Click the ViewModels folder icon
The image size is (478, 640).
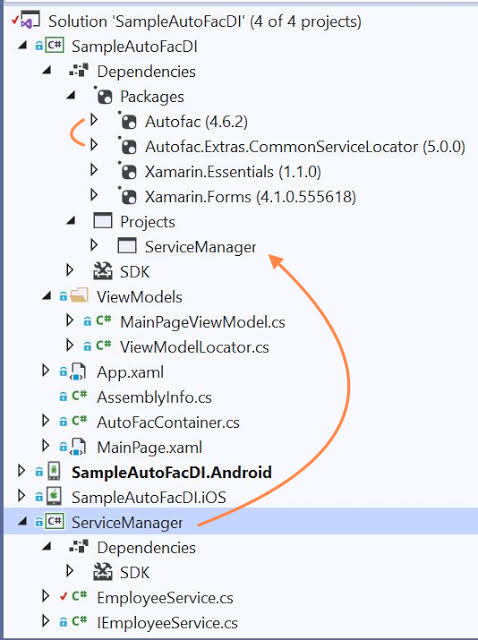79,296
